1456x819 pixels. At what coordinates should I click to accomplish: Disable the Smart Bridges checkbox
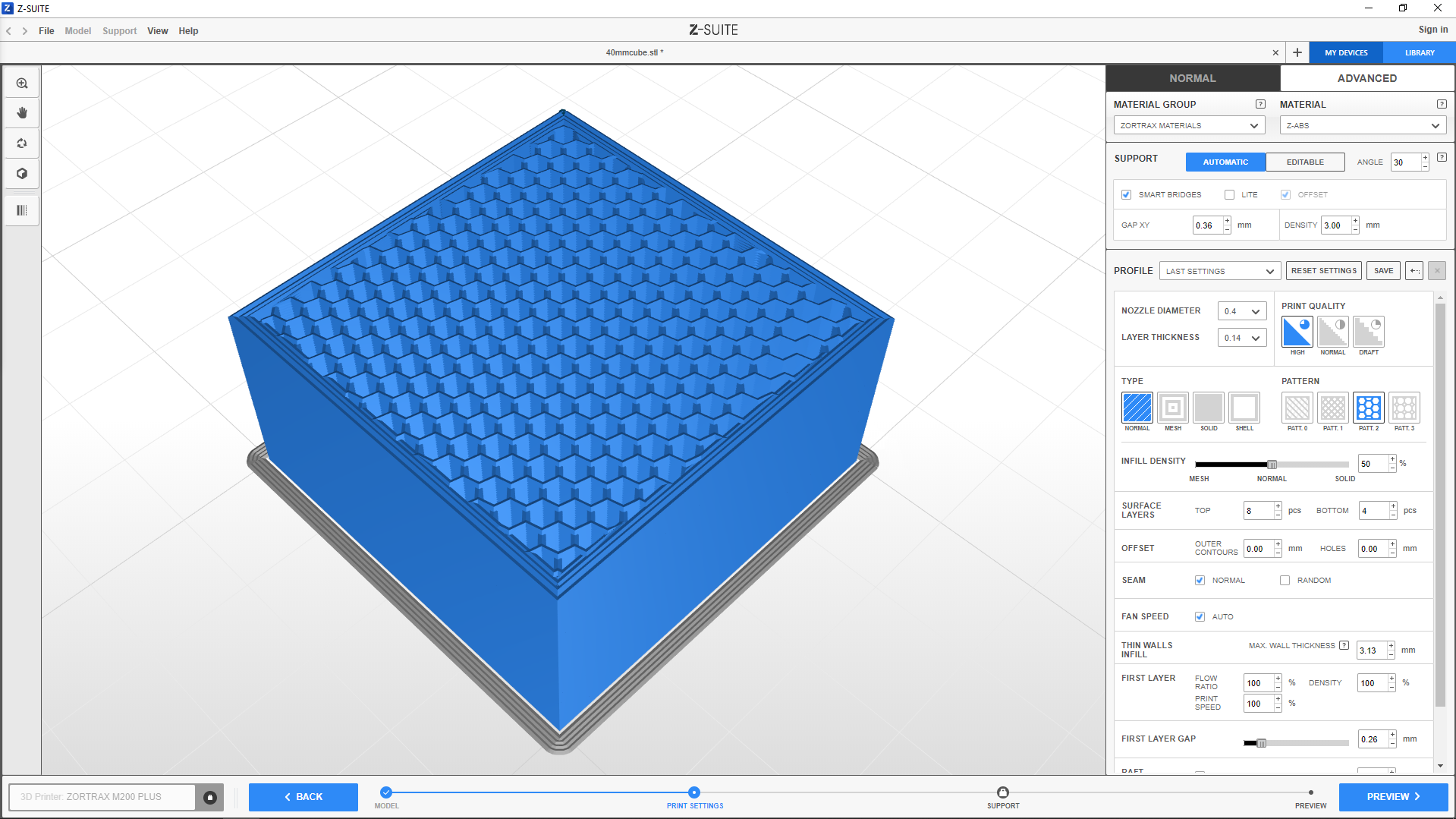tap(1127, 195)
